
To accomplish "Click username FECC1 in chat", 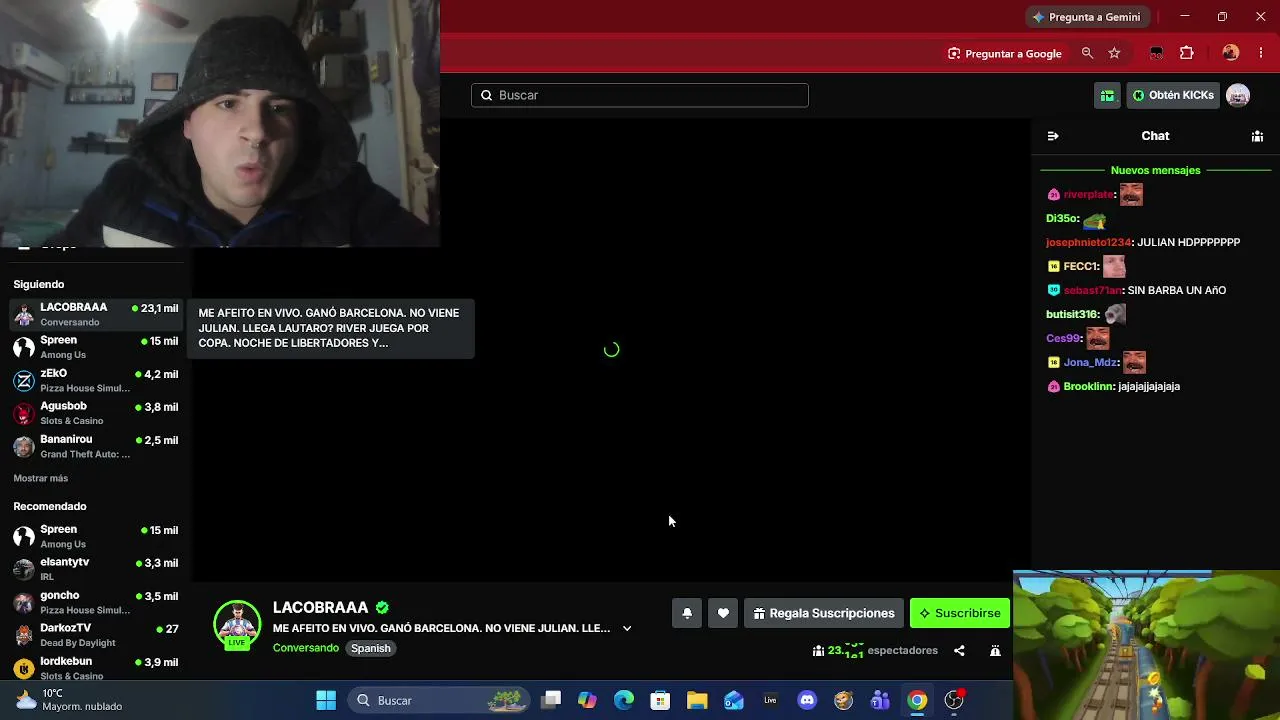I will point(1081,266).
